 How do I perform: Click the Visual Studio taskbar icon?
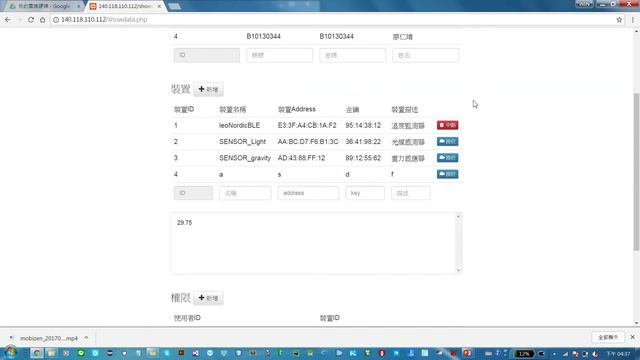tap(196, 353)
